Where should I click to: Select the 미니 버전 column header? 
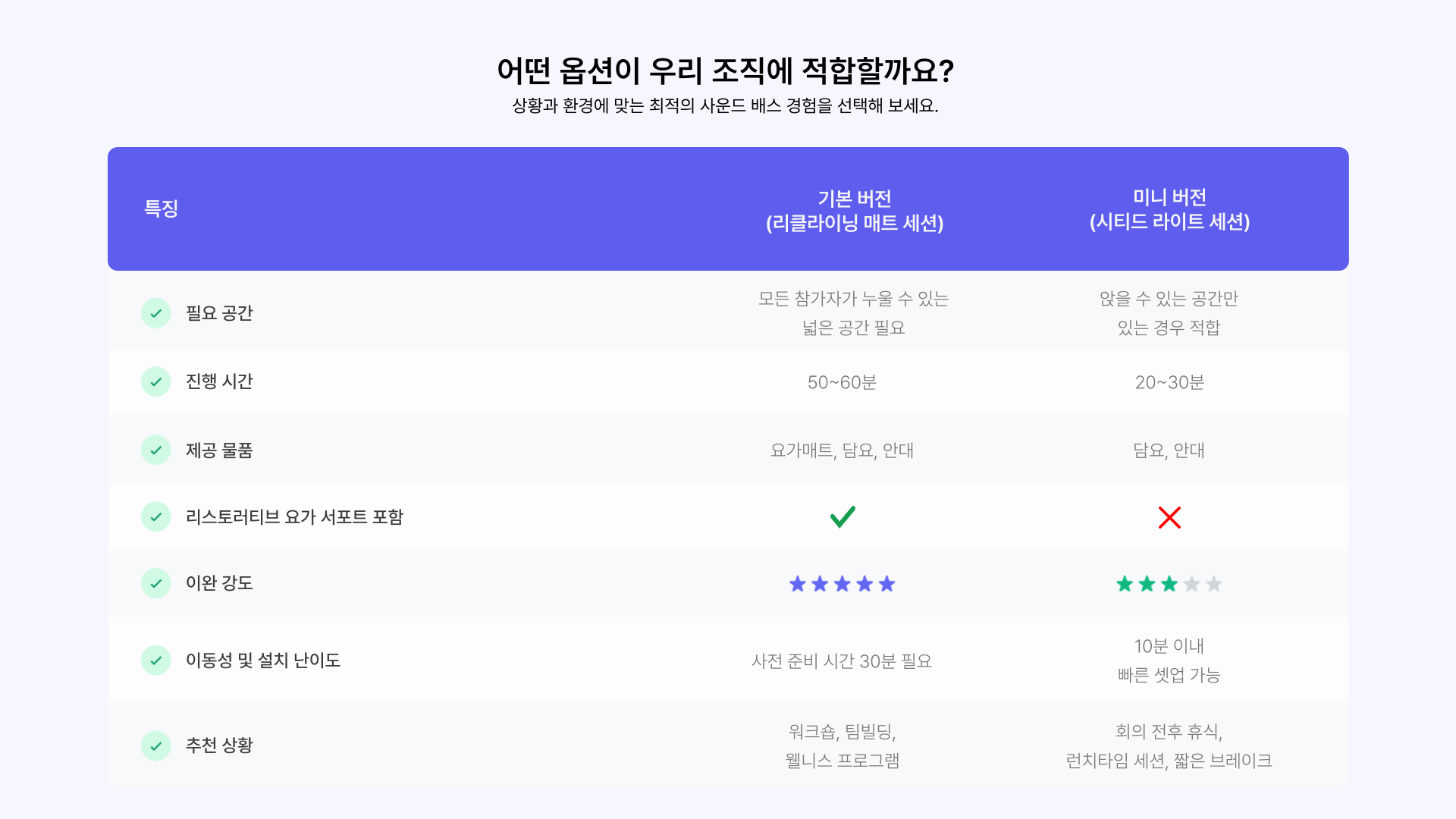click(1169, 209)
